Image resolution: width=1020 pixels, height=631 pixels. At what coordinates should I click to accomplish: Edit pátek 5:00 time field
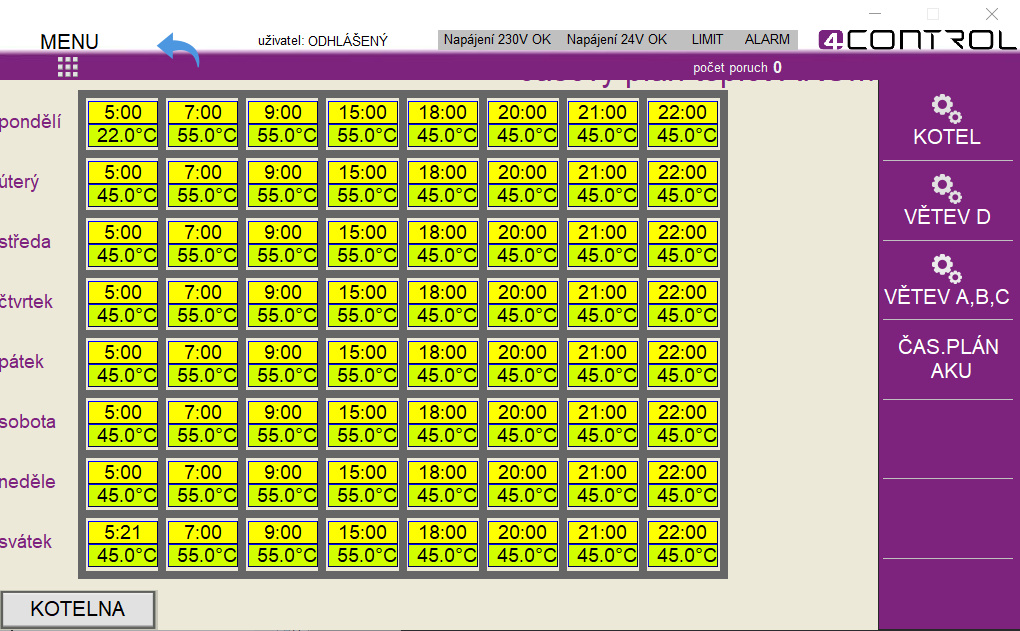coord(123,353)
